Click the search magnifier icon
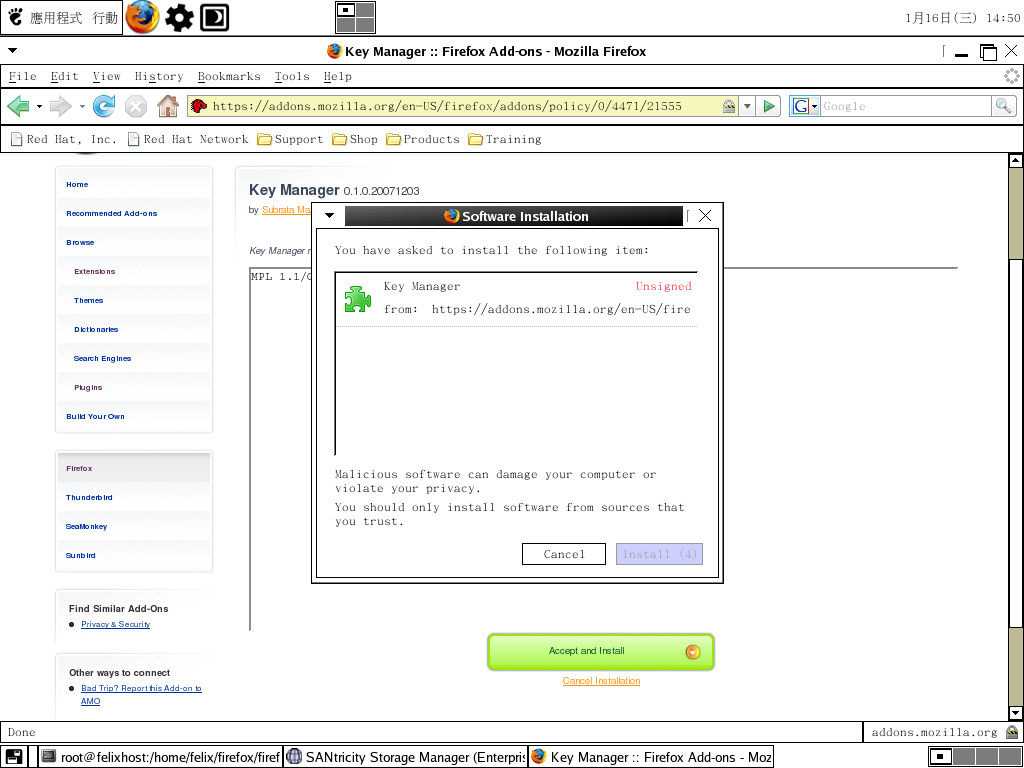The image size is (1024, 768). coord(1003,106)
